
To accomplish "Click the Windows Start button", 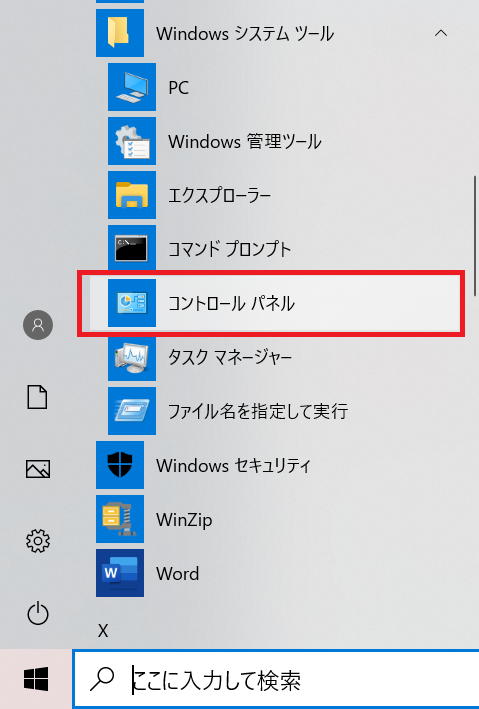I will (x=36, y=679).
